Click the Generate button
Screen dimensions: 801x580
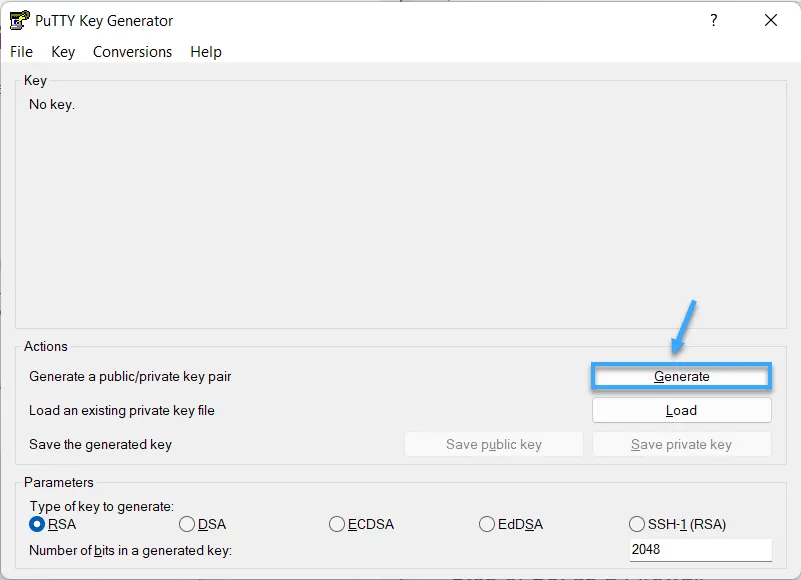pos(681,377)
